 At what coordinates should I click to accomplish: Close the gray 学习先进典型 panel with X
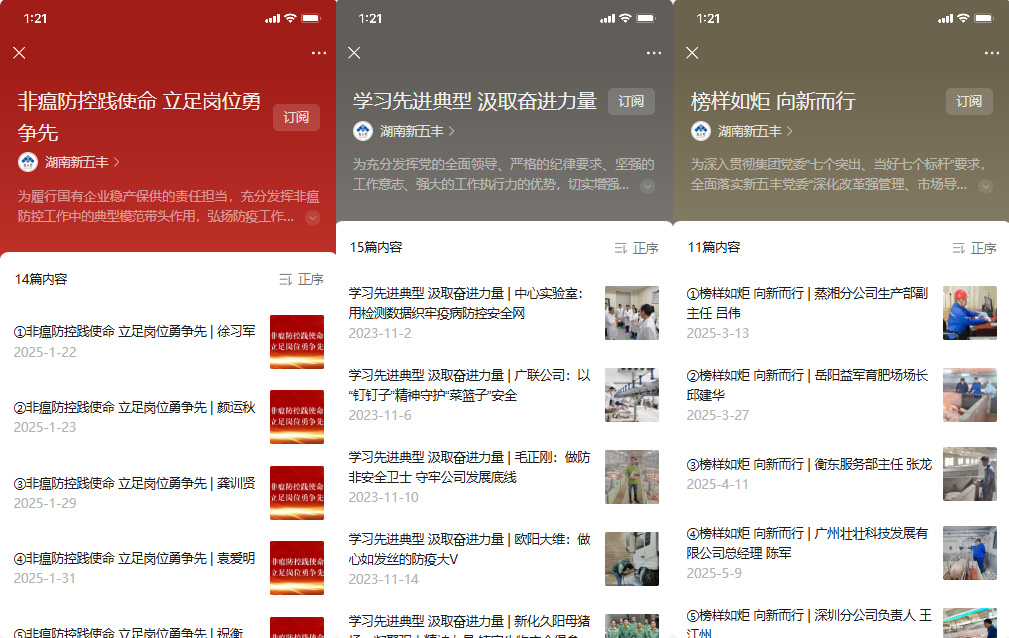[354, 53]
